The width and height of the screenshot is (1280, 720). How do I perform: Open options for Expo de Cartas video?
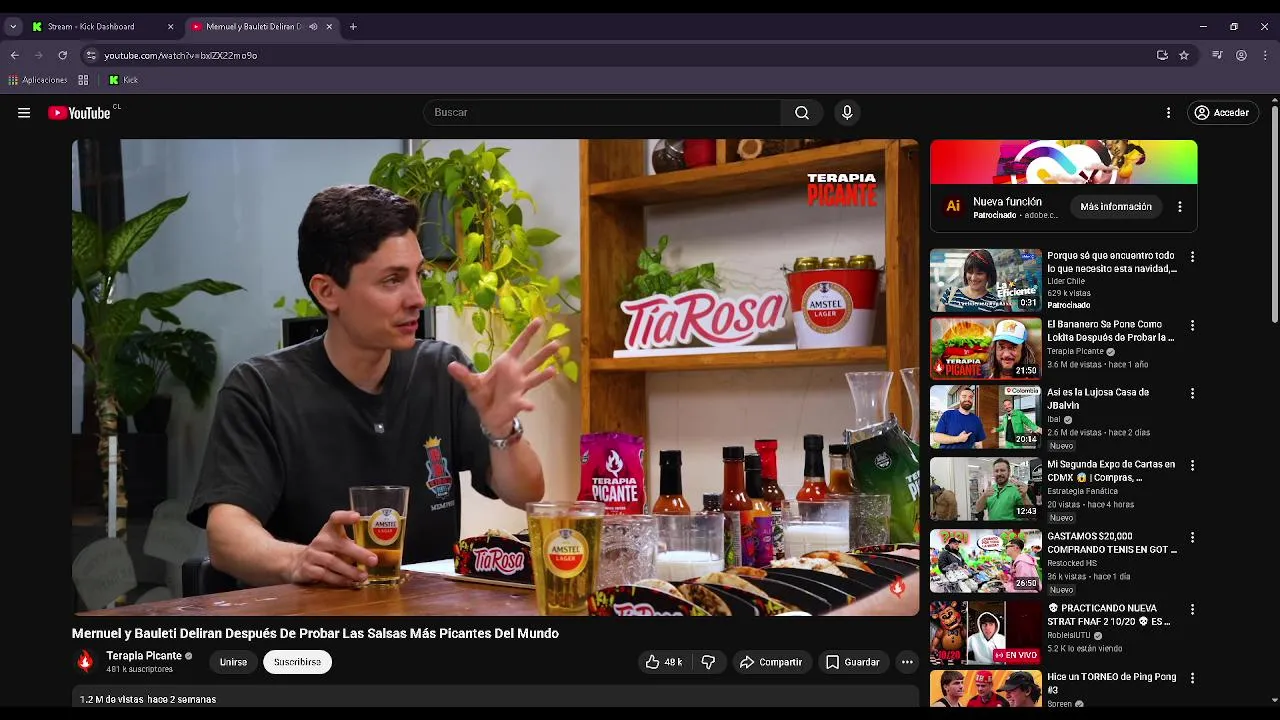pos(1192,466)
